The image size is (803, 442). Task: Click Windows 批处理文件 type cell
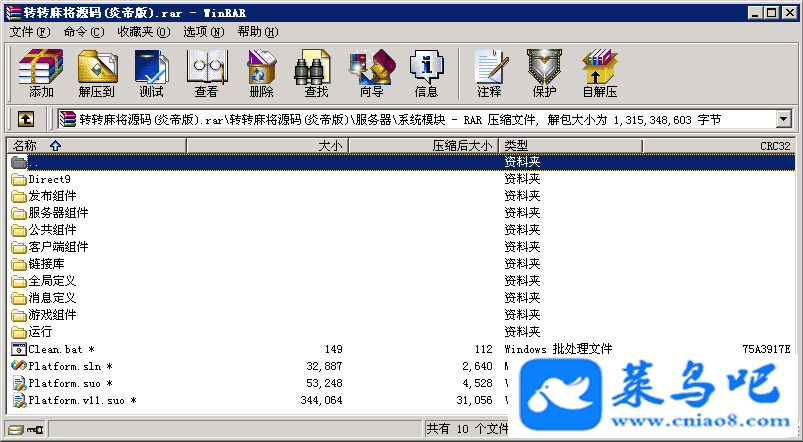(558, 349)
